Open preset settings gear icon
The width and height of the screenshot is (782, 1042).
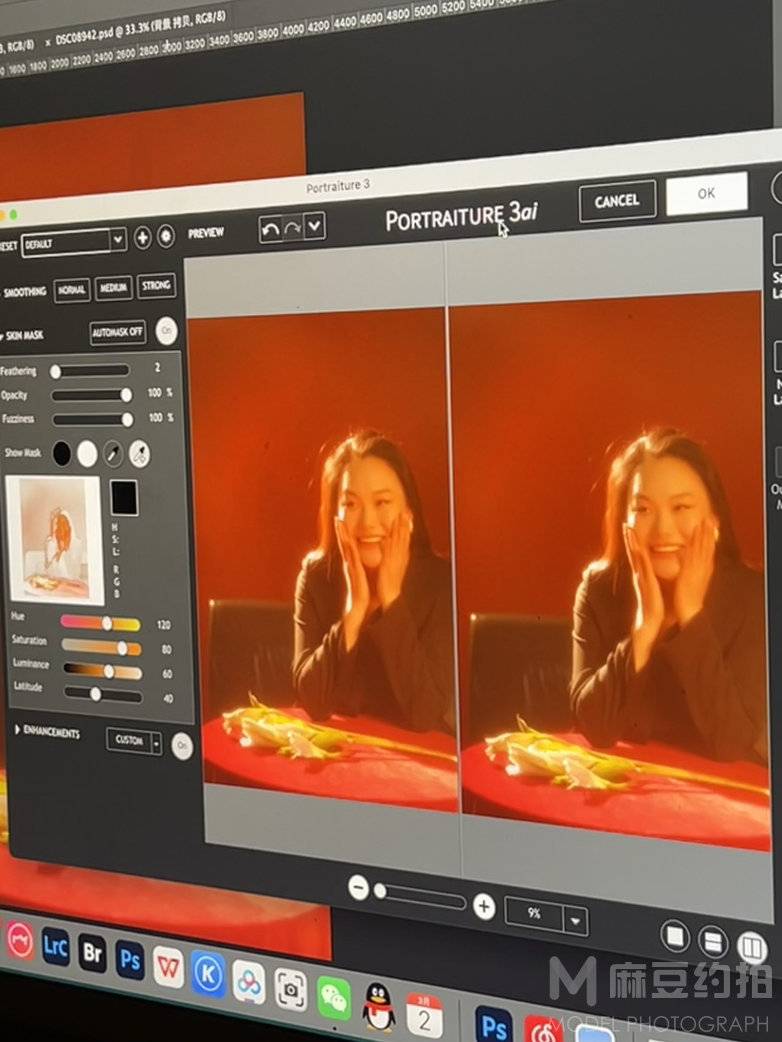(165, 236)
